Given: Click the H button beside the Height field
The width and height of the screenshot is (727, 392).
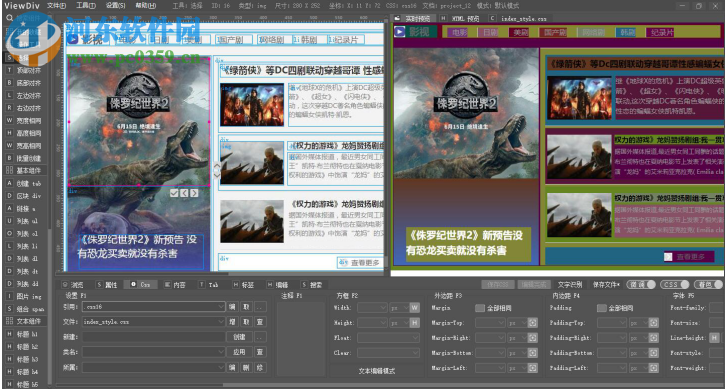Looking at the screenshot, I should pyautogui.click(x=415, y=322).
